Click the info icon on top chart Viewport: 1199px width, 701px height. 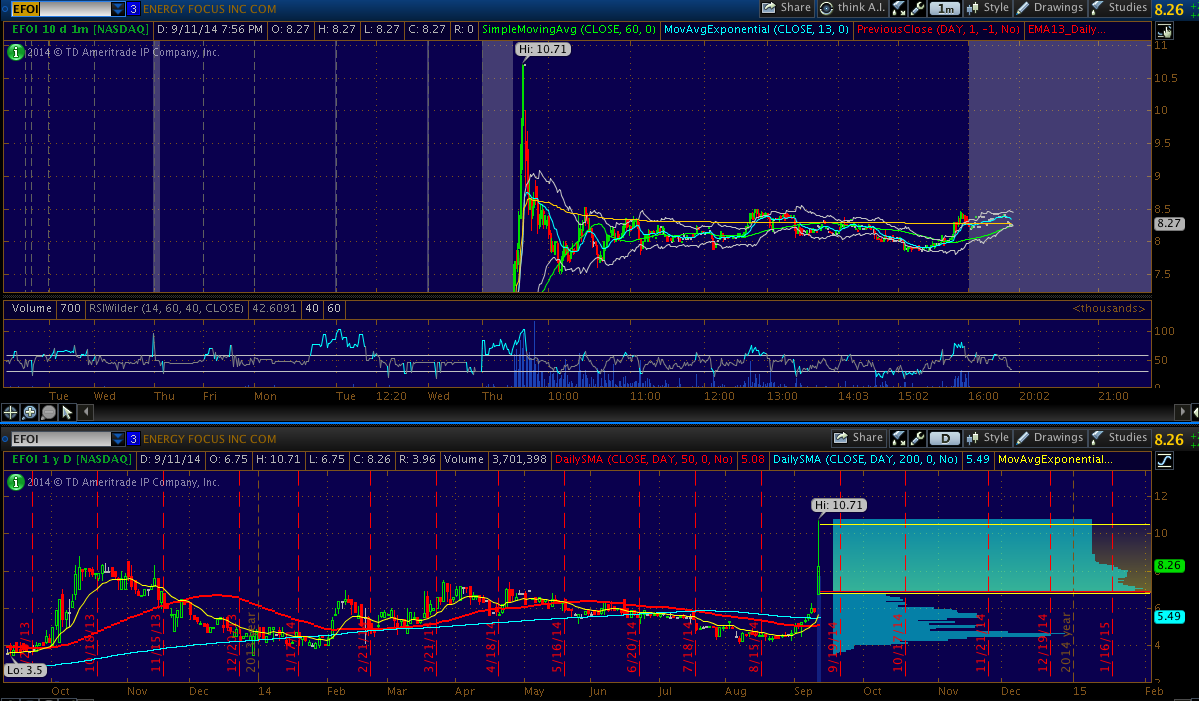[15, 52]
